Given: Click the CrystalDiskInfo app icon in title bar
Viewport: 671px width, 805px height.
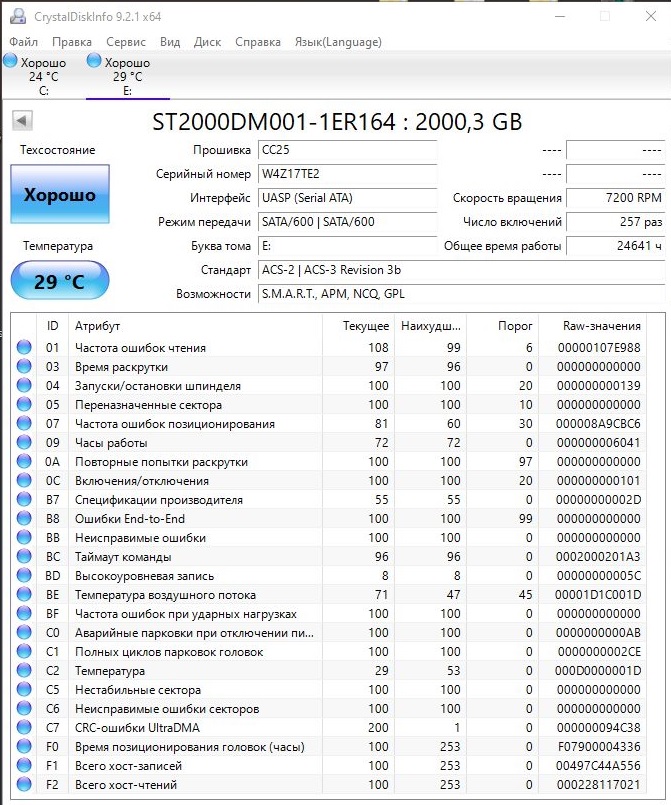Looking at the screenshot, I should (x=18, y=16).
